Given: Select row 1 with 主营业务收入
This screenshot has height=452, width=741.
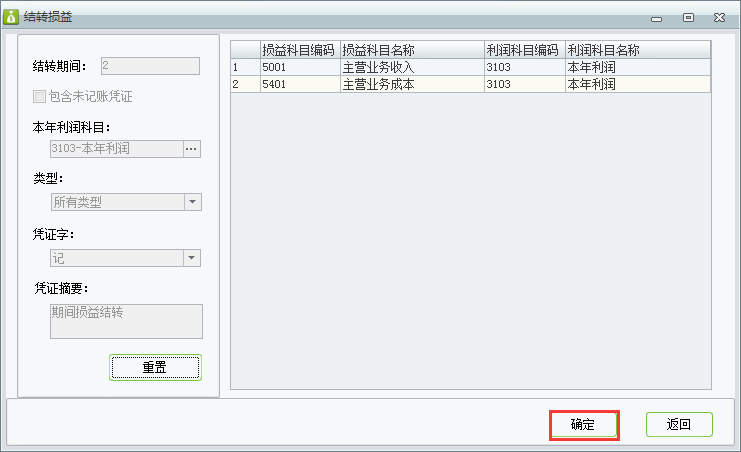Looking at the screenshot, I should click(471, 67).
